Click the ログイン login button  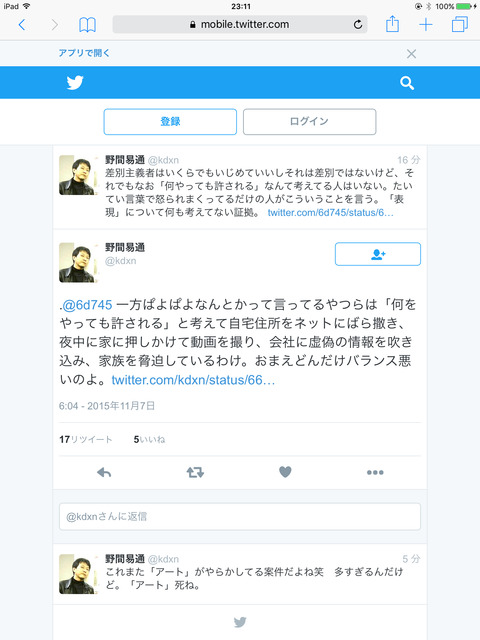pos(309,122)
